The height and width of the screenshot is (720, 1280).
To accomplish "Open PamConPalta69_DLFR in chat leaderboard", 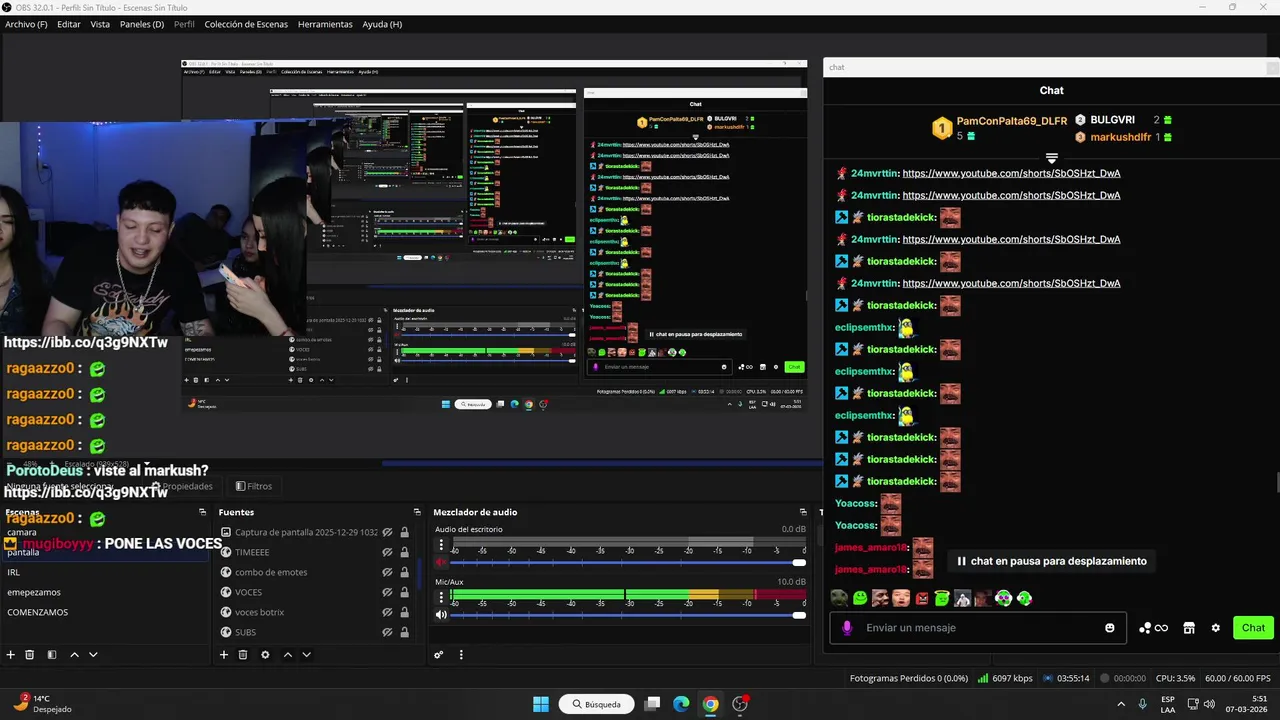I will 1011,121.
